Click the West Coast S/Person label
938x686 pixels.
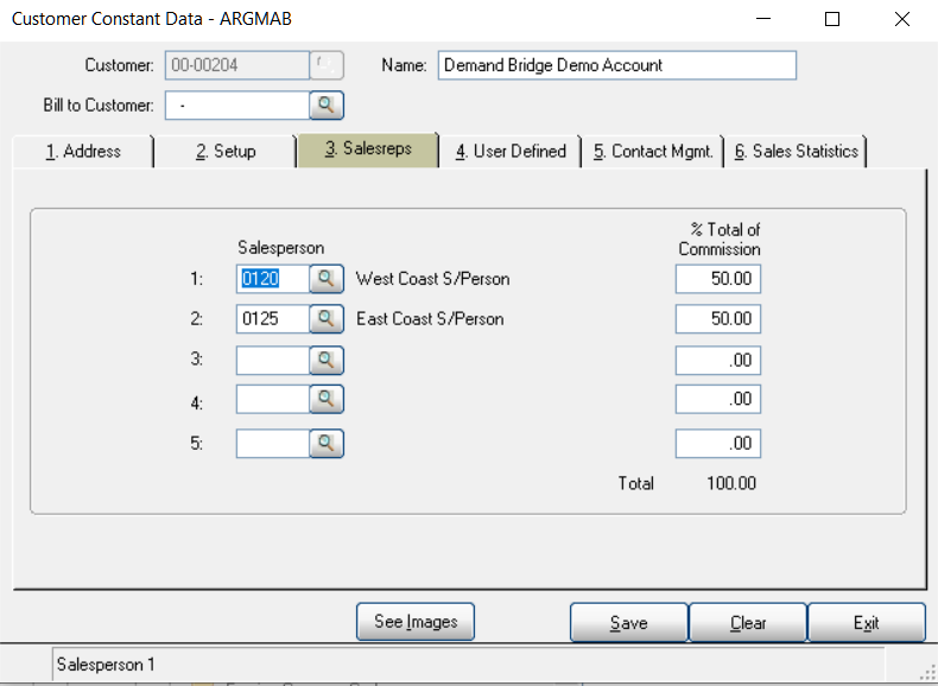(433, 279)
